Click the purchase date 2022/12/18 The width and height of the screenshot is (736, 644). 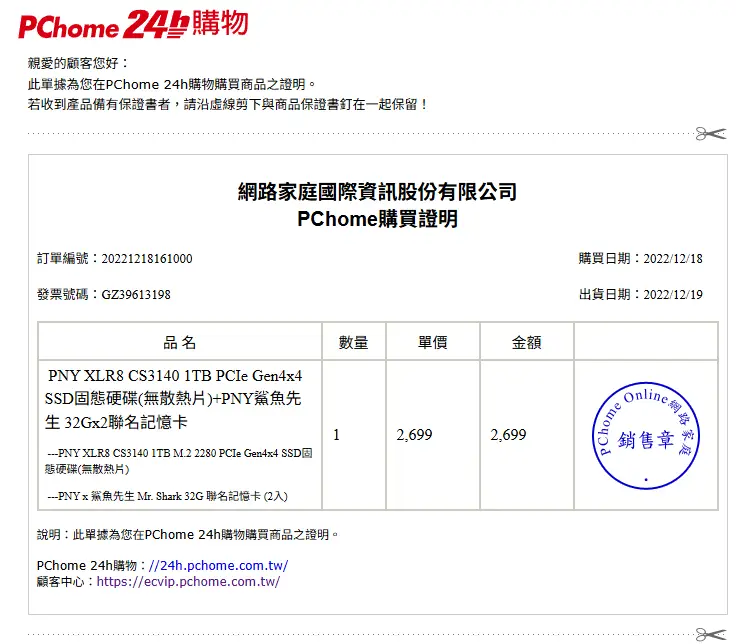672,259
